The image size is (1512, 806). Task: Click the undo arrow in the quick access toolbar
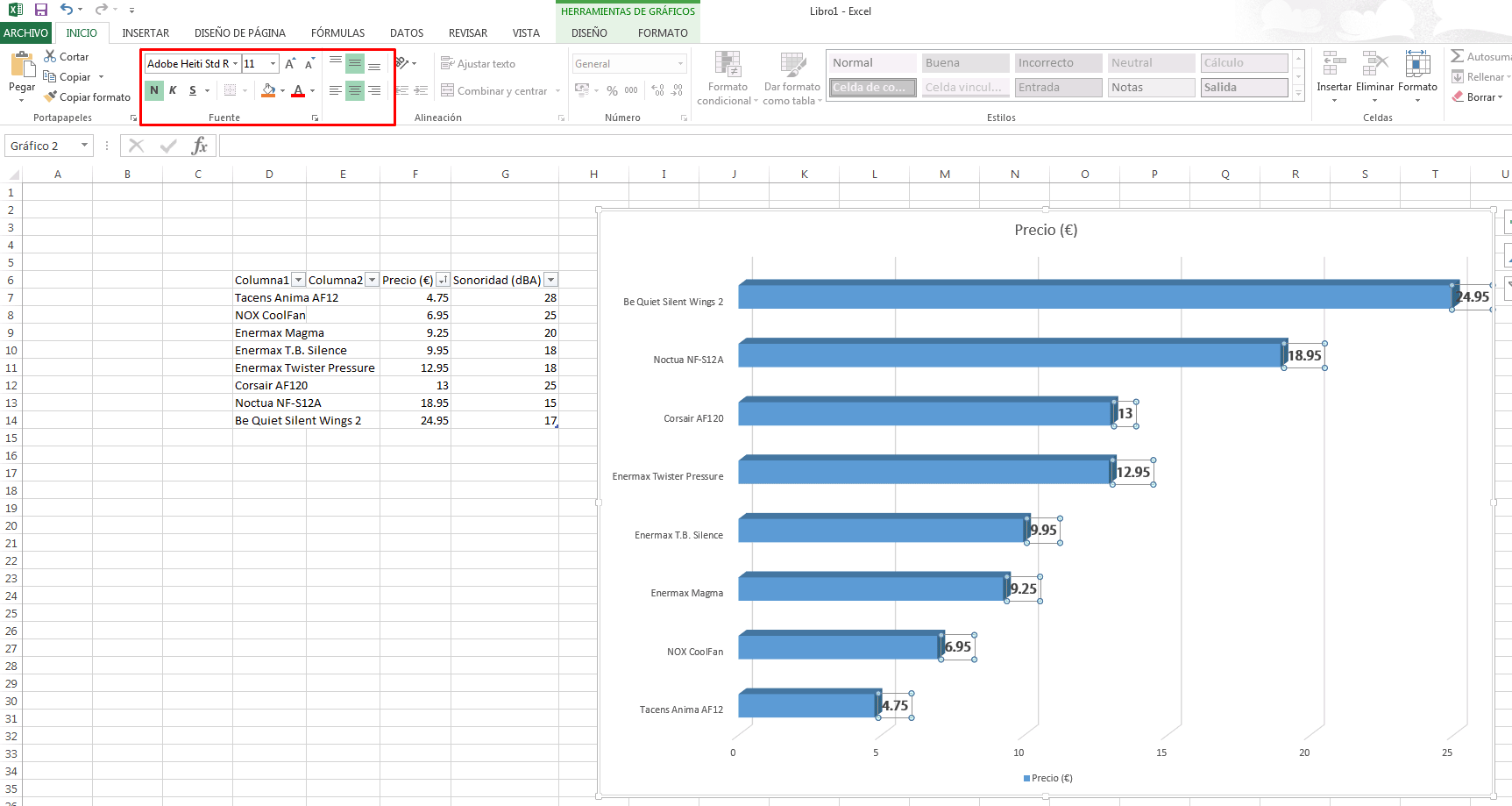click(x=67, y=10)
